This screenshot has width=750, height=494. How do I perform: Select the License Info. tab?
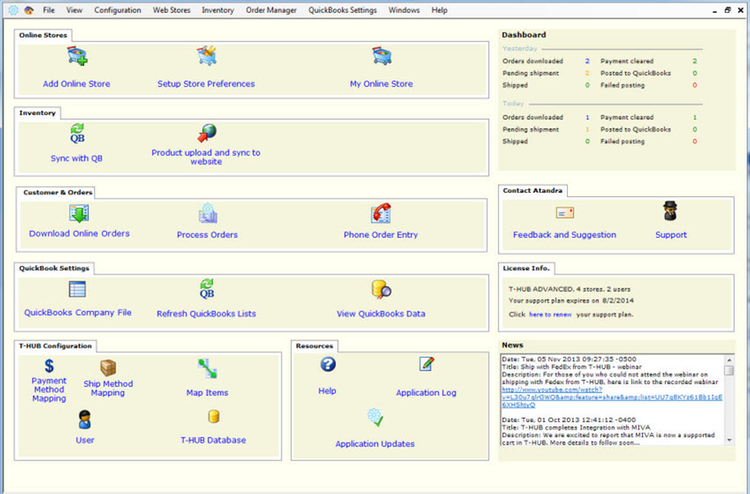click(526, 268)
